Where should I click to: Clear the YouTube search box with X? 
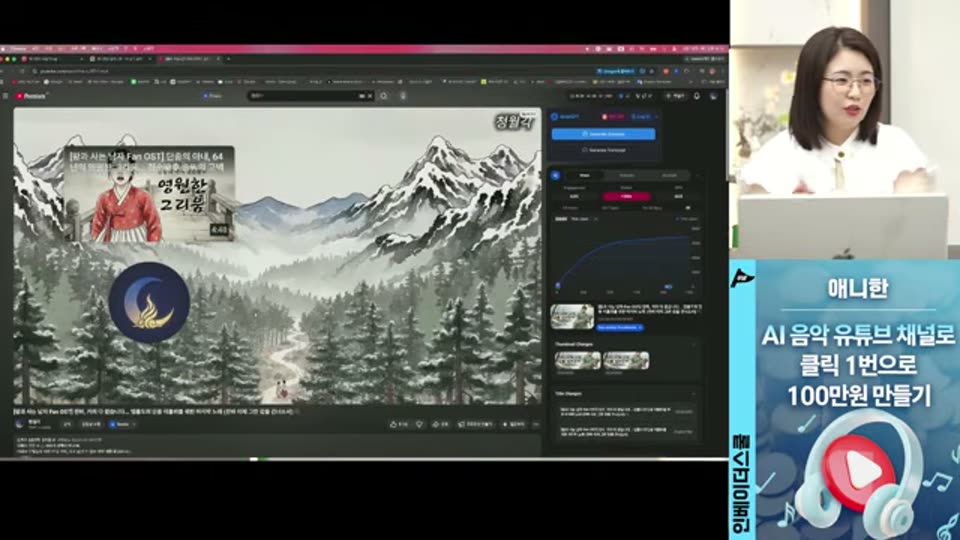pyautogui.click(x=370, y=96)
